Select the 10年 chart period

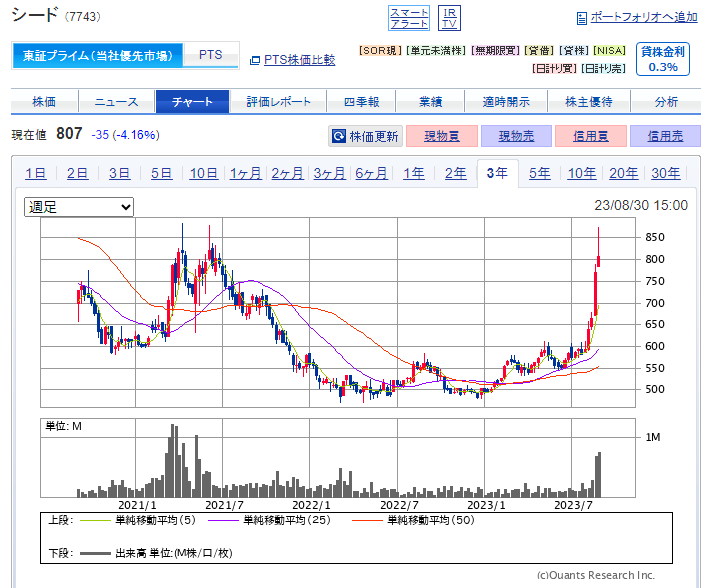click(581, 173)
